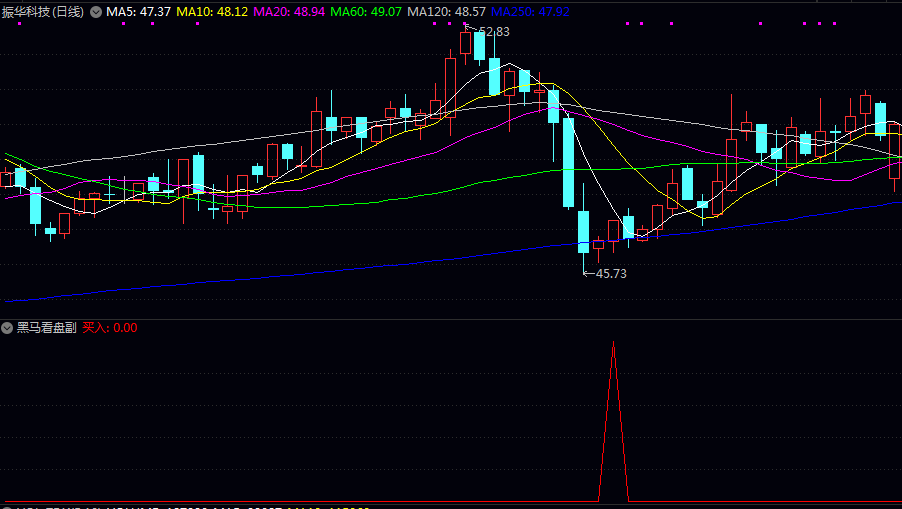Click the last magenta dot marker at top right
The height and width of the screenshot is (509, 902).
(834, 24)
